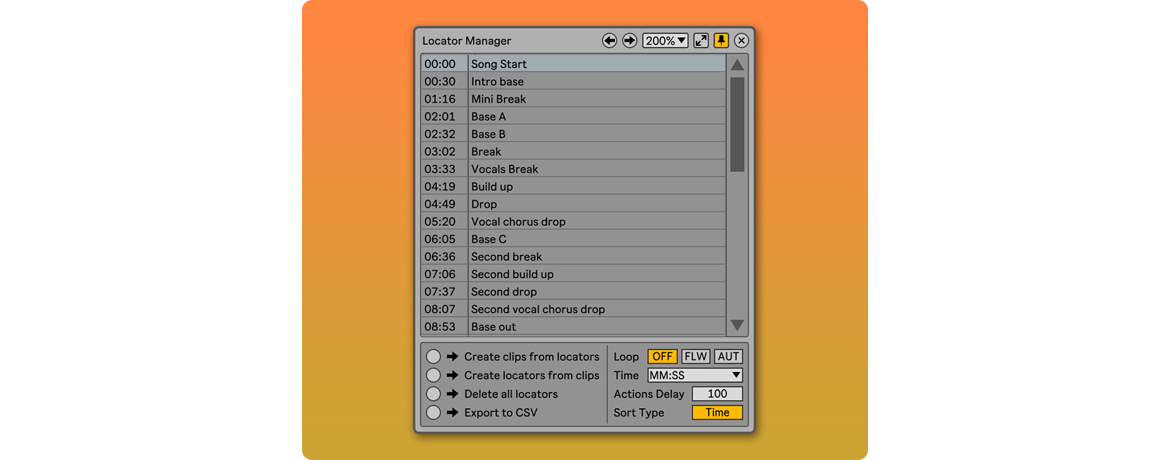Click the scroll up arrow in locator list
This screenshot has width=1170, height=460.
pos(737,65)
